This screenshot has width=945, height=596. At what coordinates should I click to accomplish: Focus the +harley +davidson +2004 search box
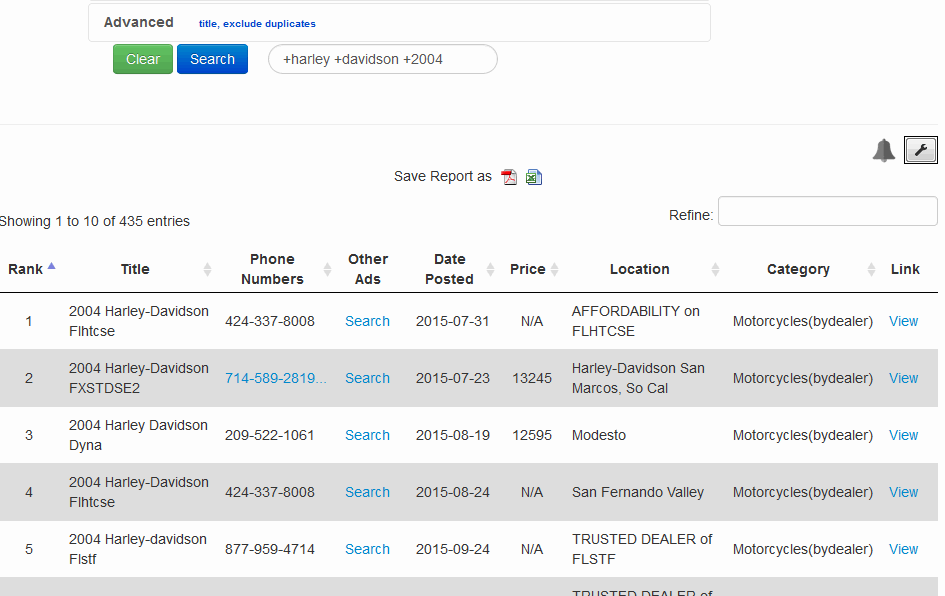pos(383,59)
